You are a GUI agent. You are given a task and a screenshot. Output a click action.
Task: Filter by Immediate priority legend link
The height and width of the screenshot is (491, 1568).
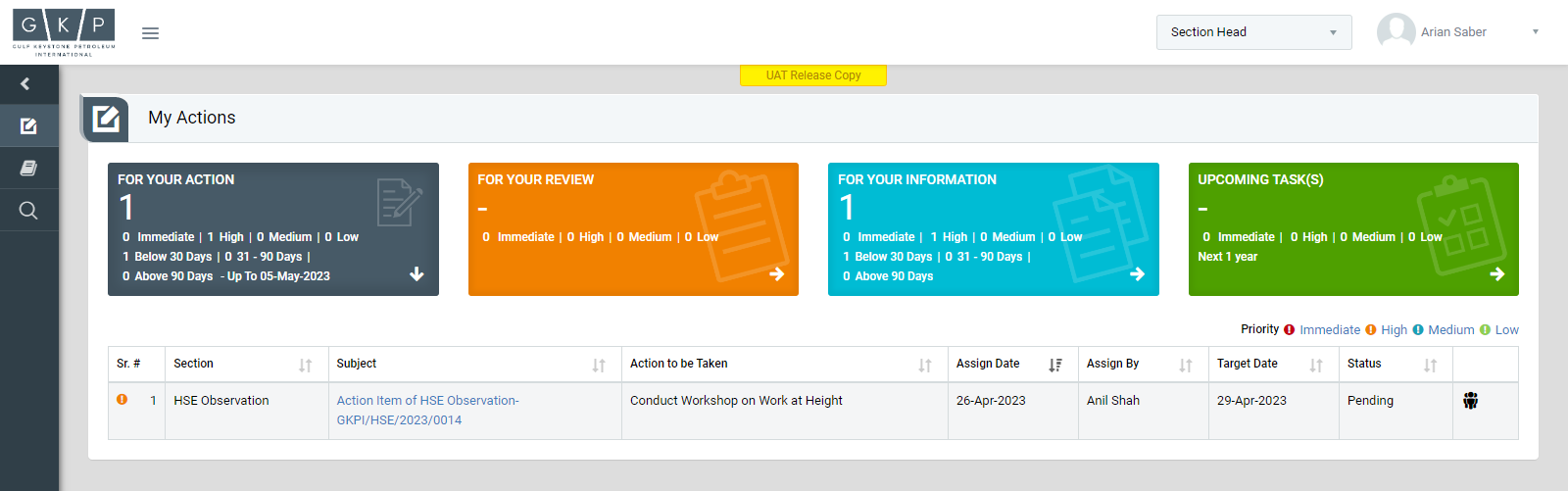(1330, 329)
